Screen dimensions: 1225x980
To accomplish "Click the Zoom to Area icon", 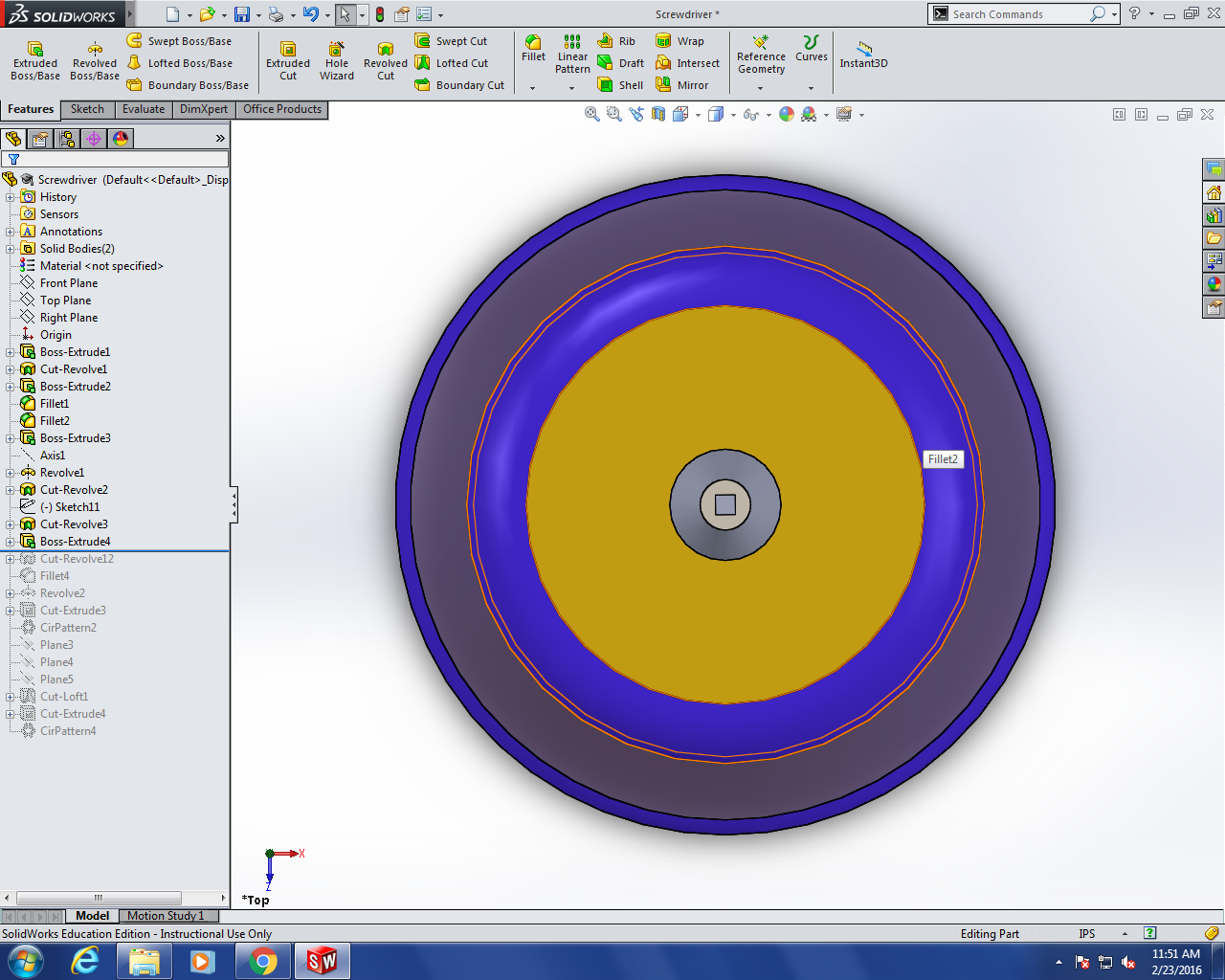I will pyautogui.click(x=614, y=115).
